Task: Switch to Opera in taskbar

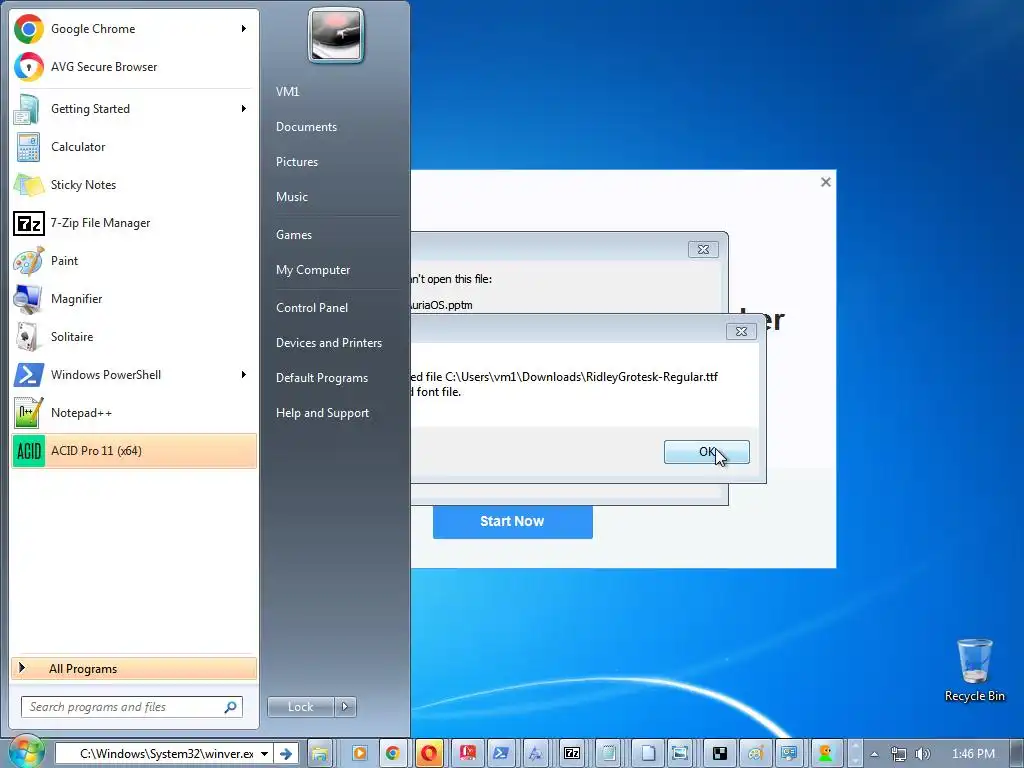Action: pos(429,753)
